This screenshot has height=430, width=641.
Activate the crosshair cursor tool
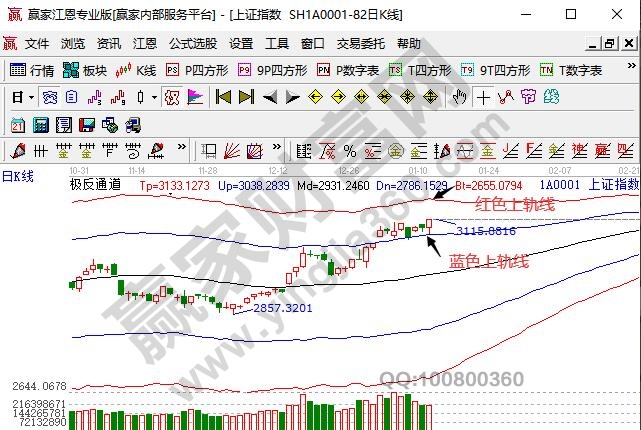(x=484, y=97)
